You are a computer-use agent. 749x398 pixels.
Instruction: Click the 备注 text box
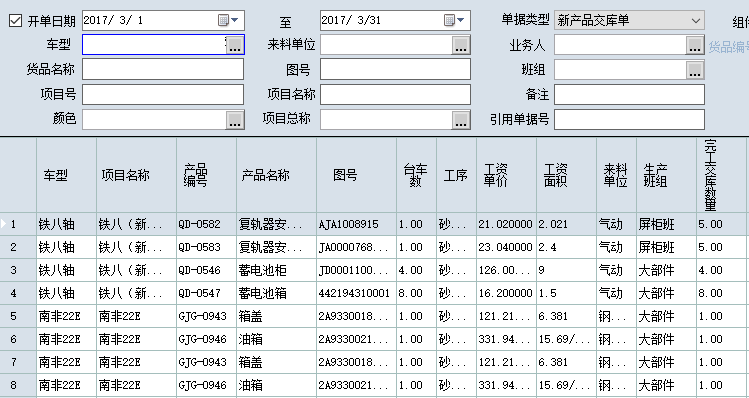click(x=629, y=95)
